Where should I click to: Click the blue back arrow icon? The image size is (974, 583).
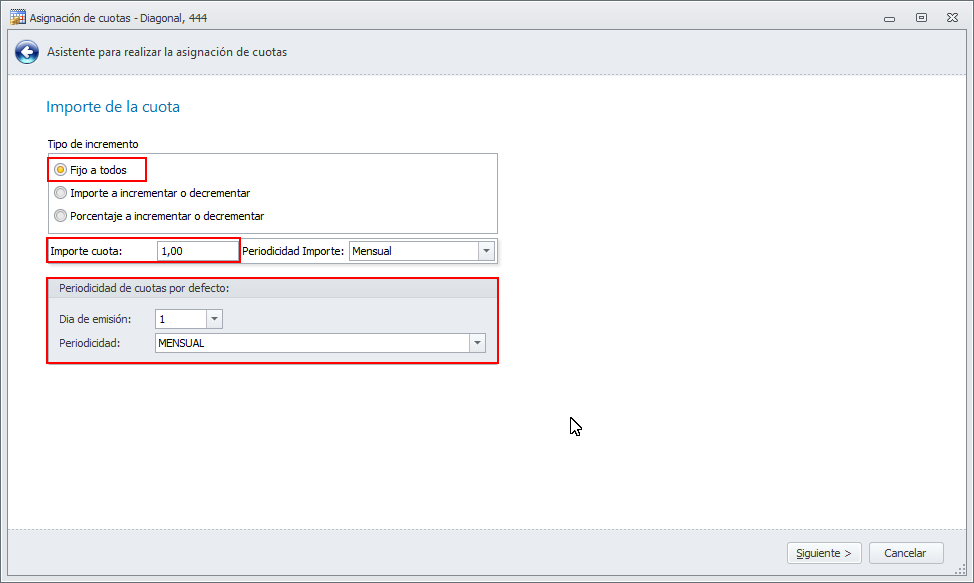pyautogui.click(x=27, y=52)
